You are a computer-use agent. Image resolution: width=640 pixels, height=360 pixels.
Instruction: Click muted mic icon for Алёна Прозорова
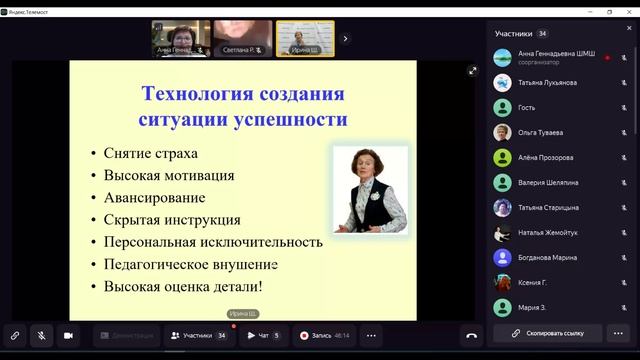click(x=624, y=158)
